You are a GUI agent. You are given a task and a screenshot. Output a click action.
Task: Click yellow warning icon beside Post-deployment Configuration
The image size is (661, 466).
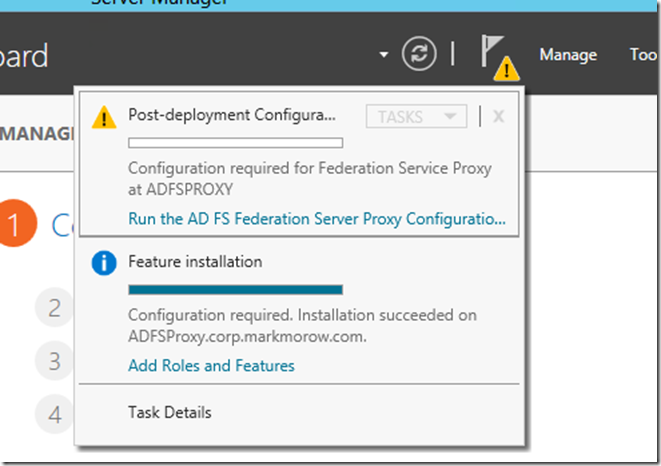coord(104,117)
